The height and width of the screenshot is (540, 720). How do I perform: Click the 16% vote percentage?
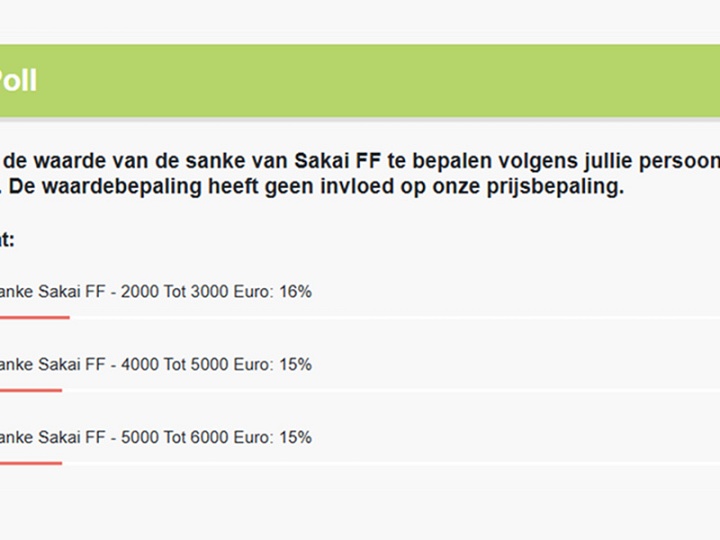295,292
